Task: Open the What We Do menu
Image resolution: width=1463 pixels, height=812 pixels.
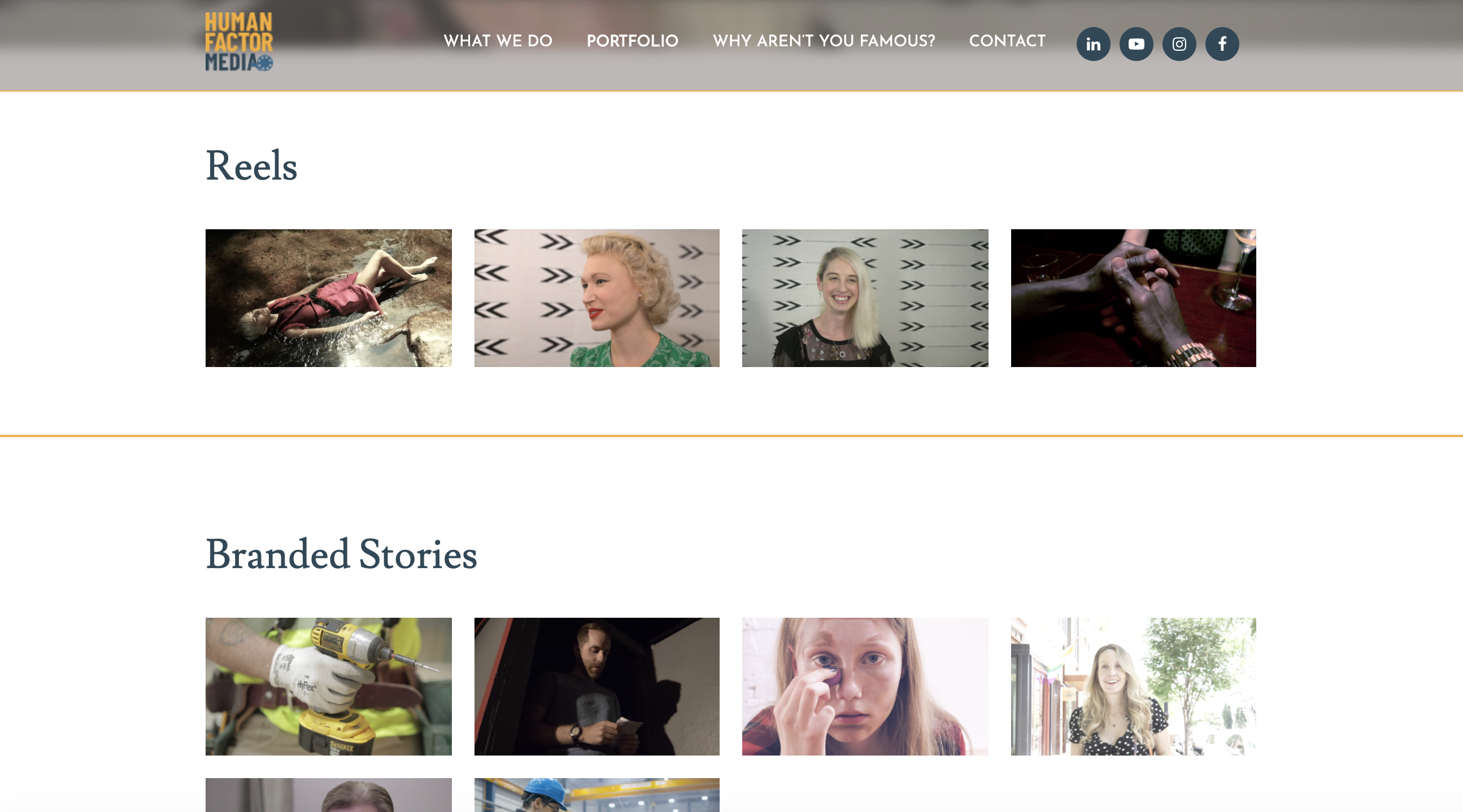Action: tap(498, 41)
